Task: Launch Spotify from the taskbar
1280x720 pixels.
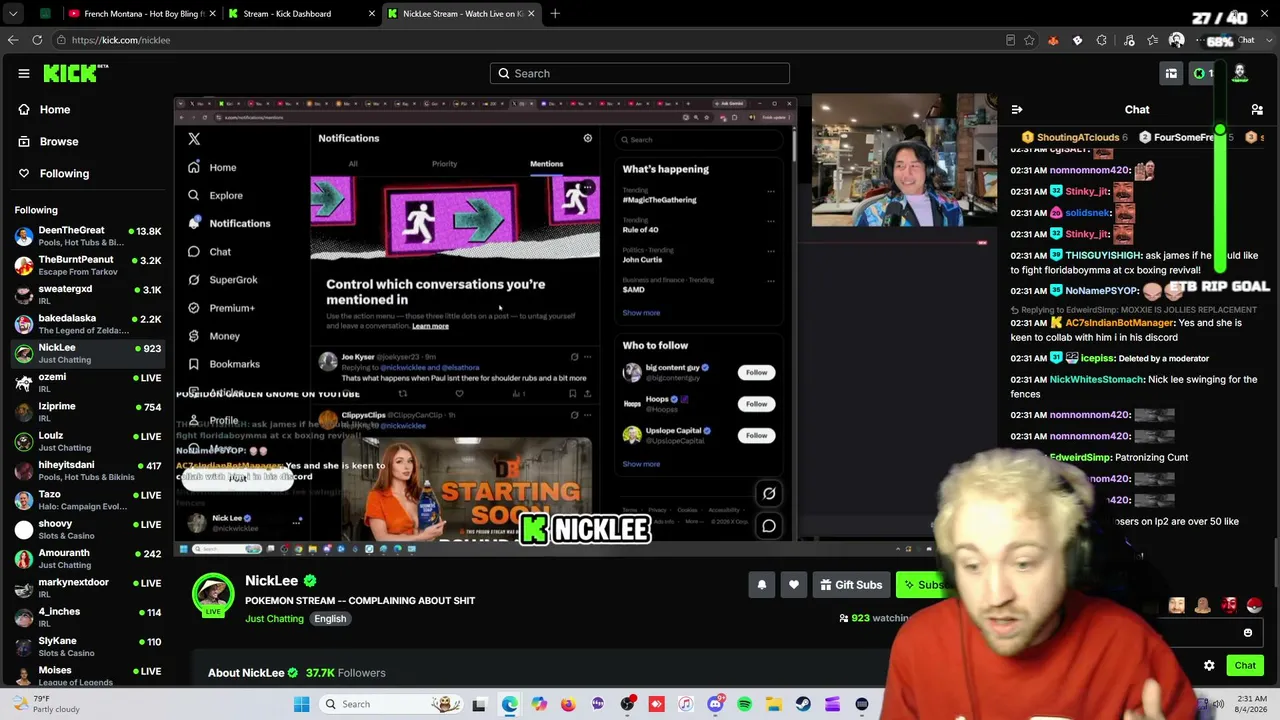Action: click(x=744, y=704)
